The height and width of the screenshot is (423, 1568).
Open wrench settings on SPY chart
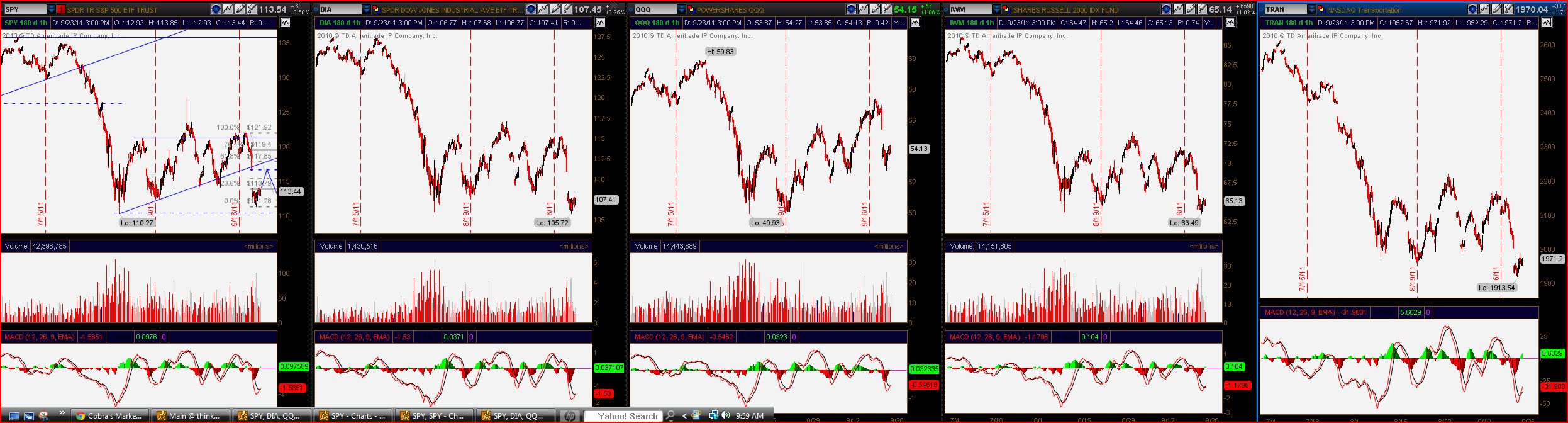click(252, 9)
